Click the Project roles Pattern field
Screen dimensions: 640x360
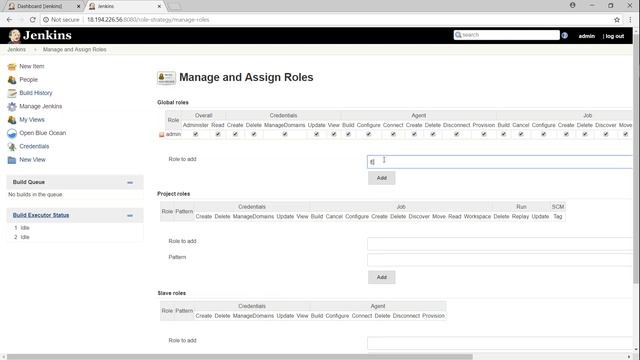coord(500,260)
